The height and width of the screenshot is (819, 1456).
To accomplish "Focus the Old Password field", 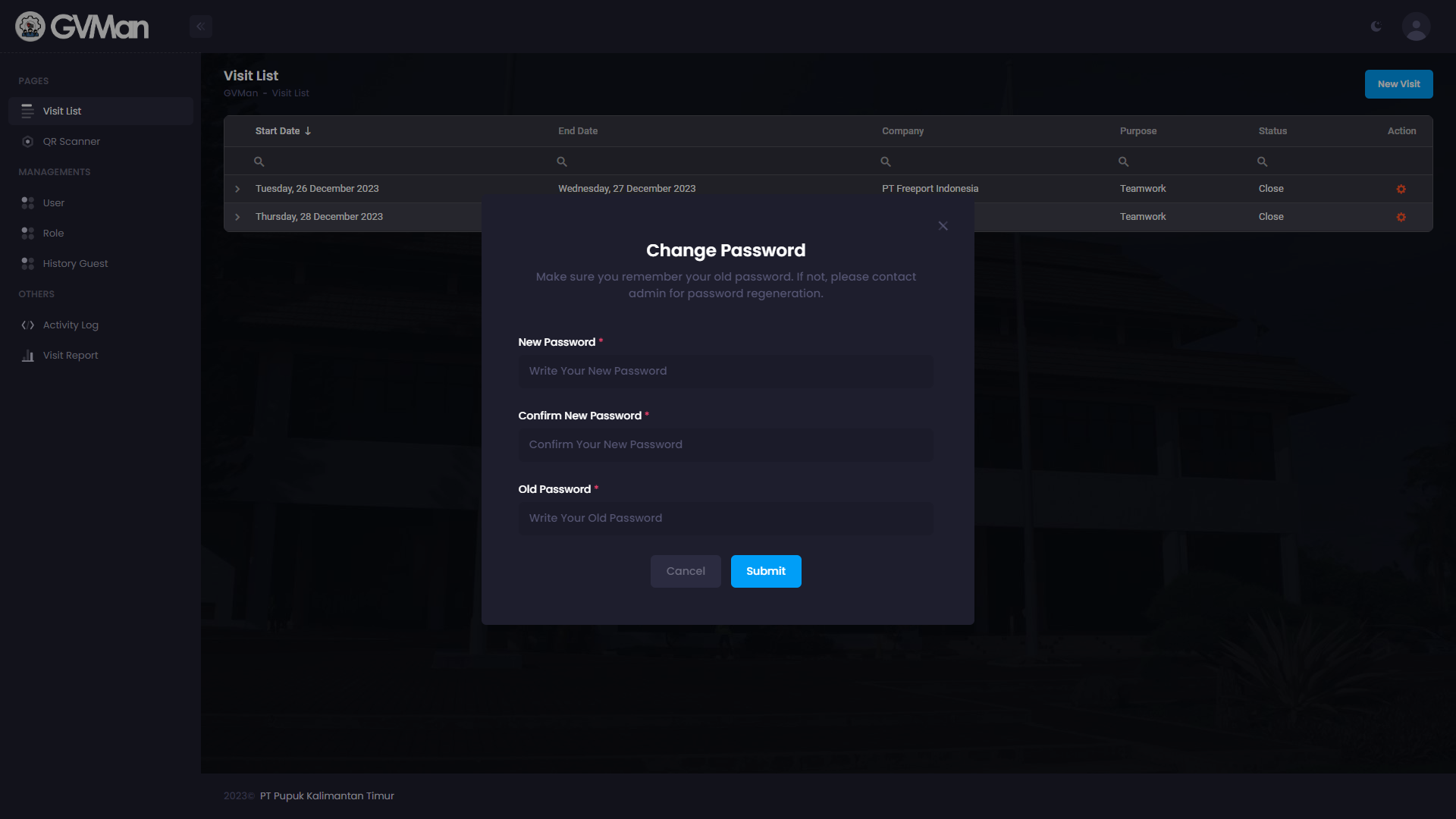I will pyautogui.click(x=725, y=518).
